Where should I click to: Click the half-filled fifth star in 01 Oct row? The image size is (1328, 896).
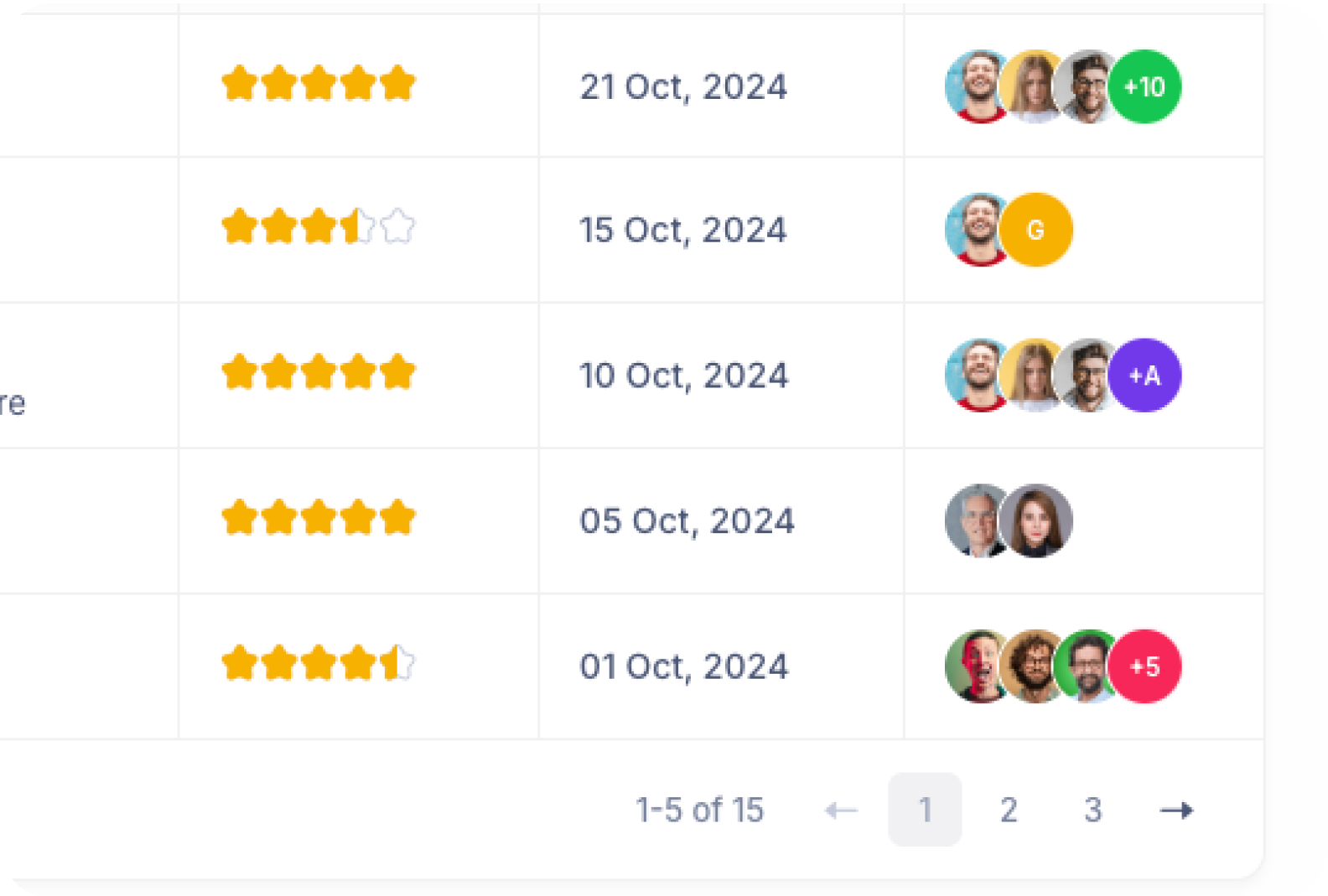click(x=397, y=662)
